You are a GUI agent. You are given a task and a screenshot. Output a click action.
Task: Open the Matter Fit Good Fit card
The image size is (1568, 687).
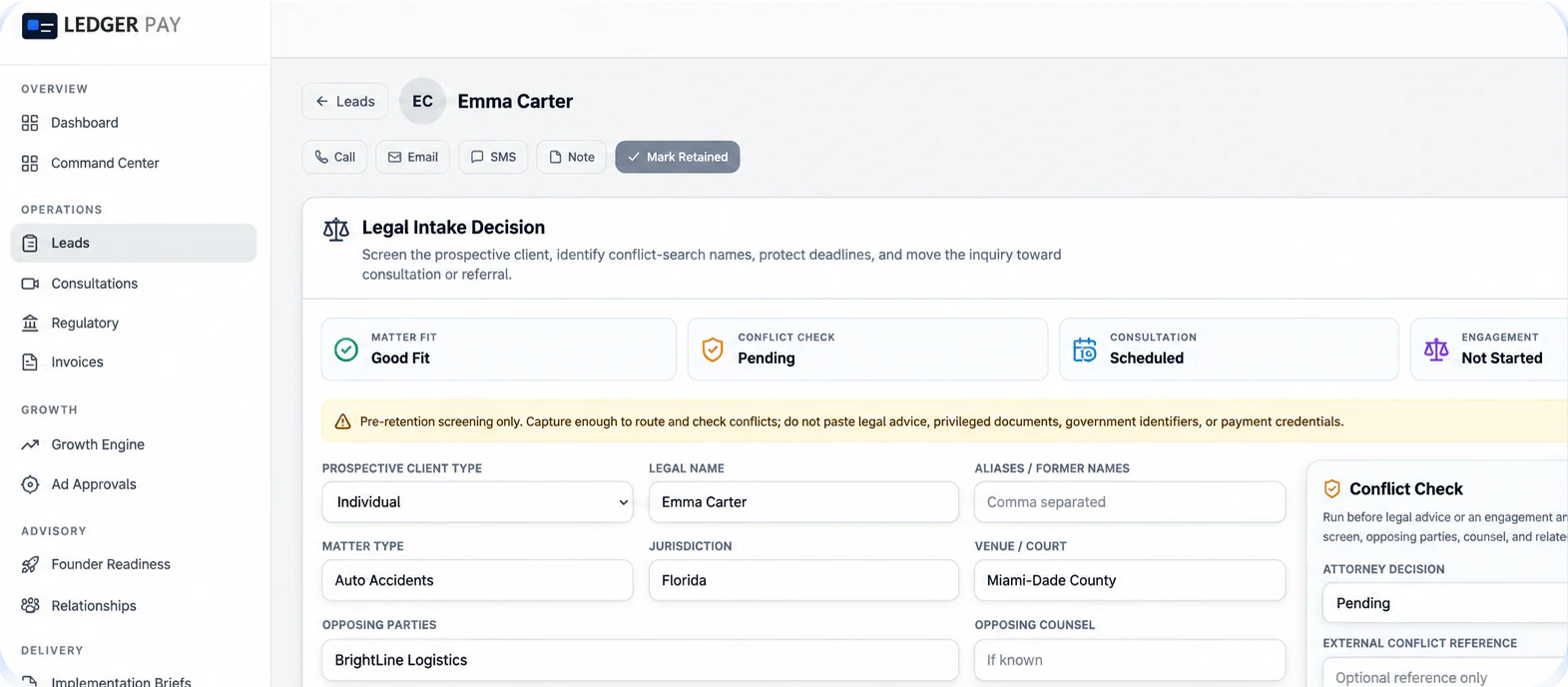click(x=499, y=349)
